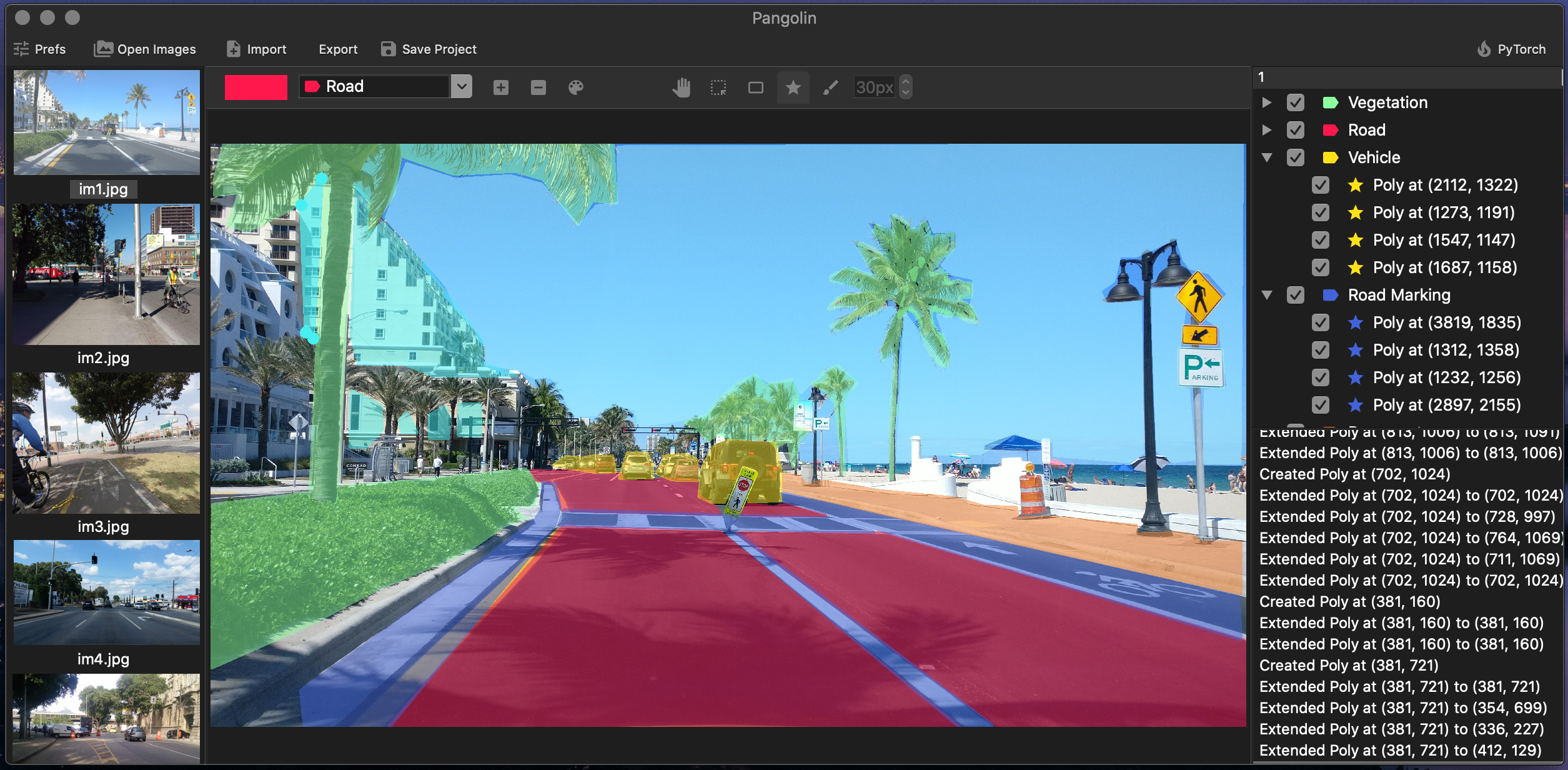
Task: Expand the Vegetation tree group
Action: (1267, 102)
